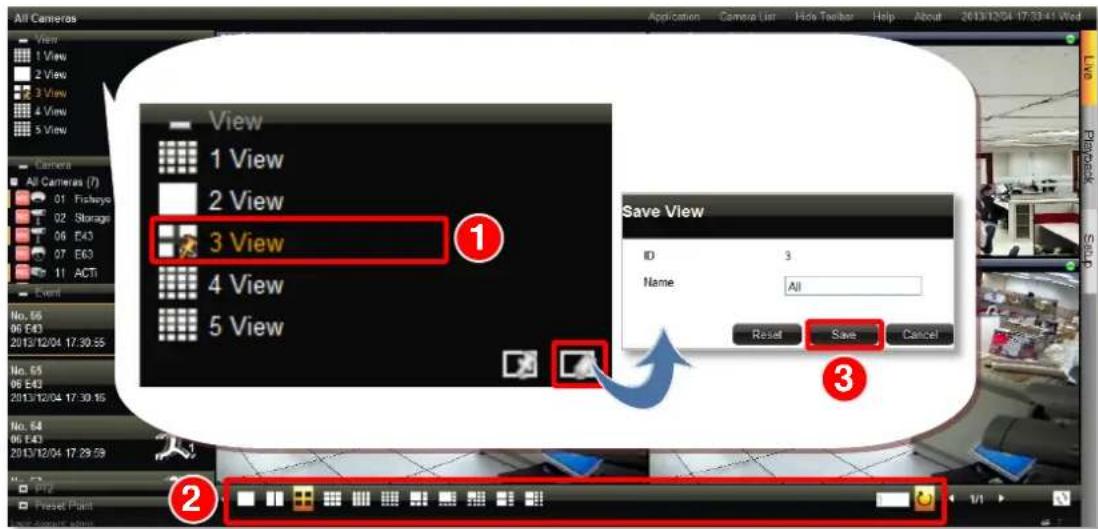Select the two-pane split layout icon

click(274, 499)
